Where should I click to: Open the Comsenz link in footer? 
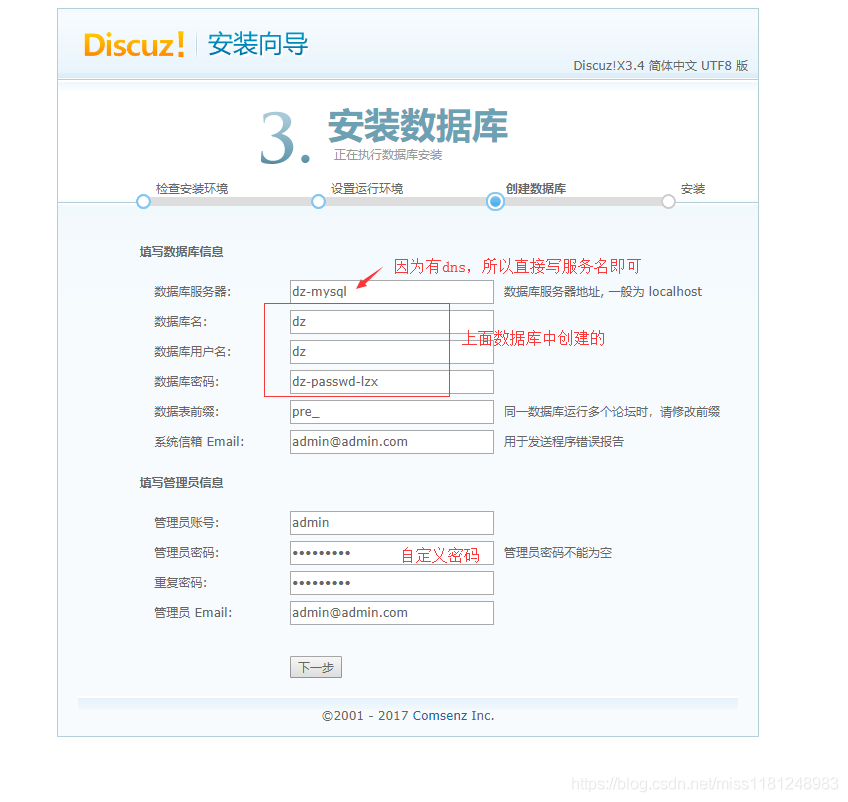click(x=440, y=715)
